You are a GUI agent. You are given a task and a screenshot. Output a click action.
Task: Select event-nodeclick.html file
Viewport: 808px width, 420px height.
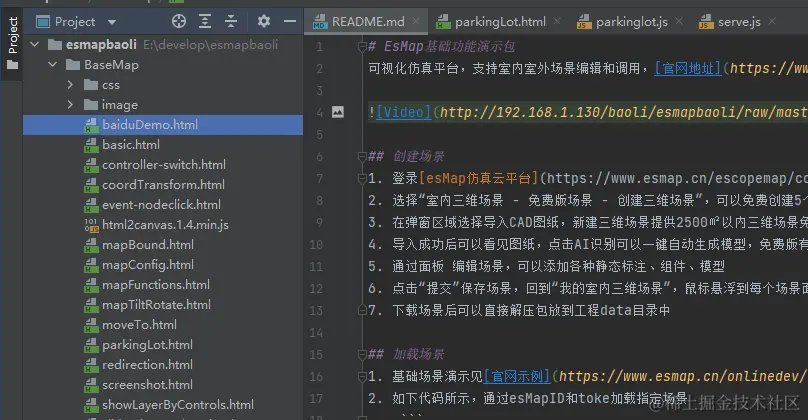161,205
